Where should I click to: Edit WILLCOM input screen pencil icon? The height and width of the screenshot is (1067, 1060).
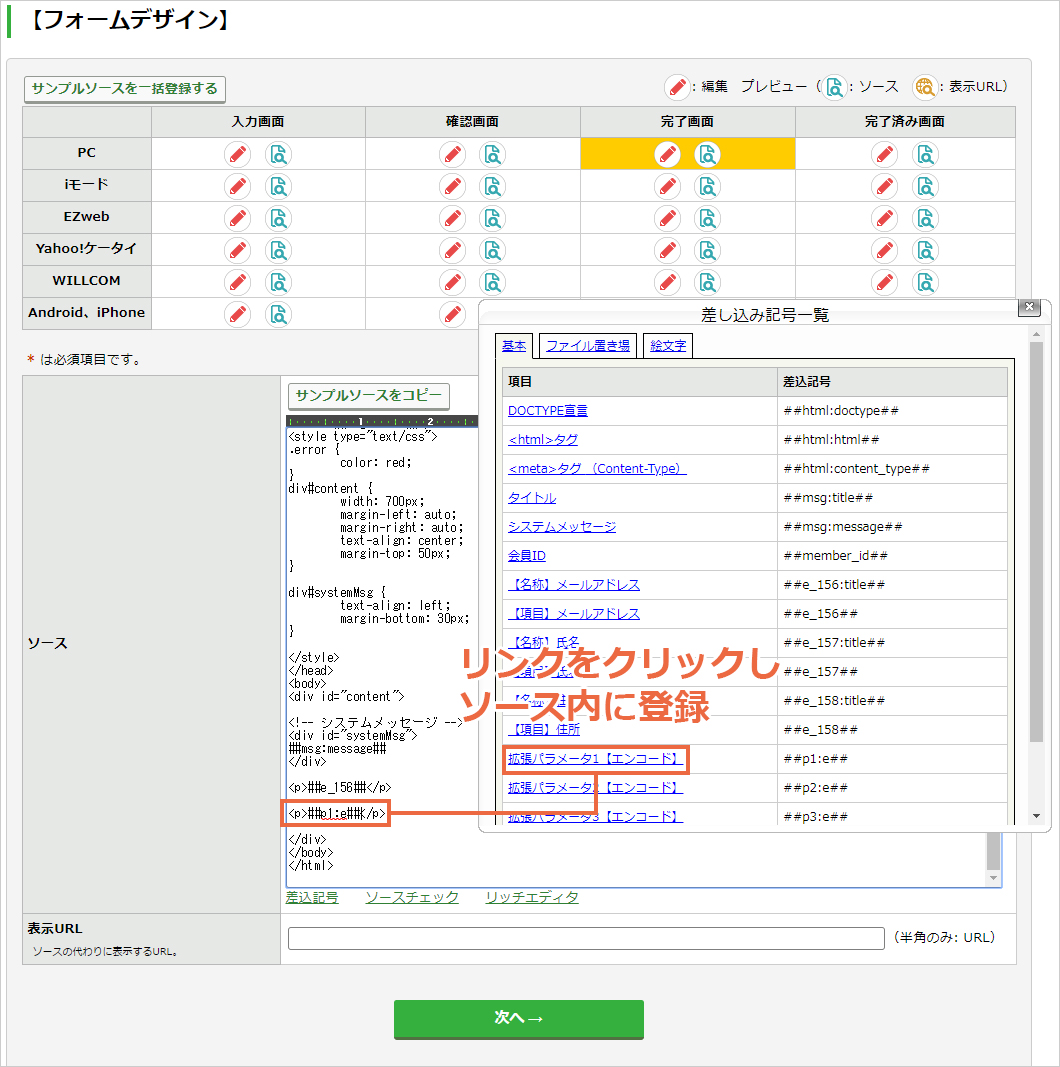coord(237,282)
